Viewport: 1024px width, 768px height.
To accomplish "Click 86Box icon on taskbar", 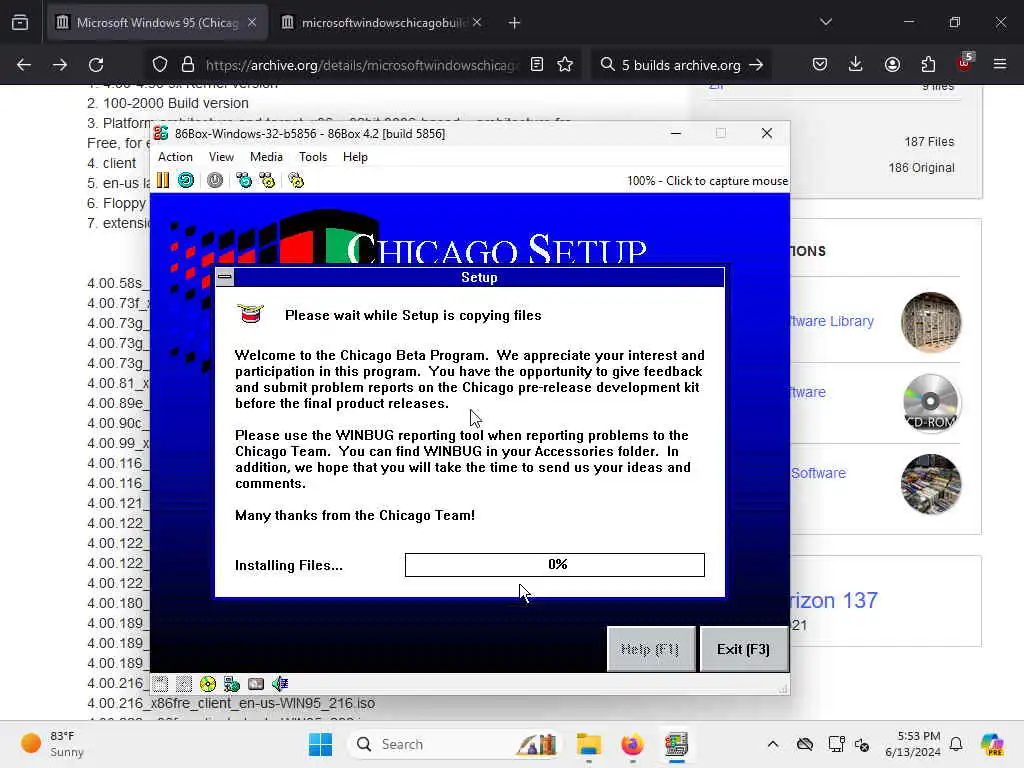I will (676, 744).
